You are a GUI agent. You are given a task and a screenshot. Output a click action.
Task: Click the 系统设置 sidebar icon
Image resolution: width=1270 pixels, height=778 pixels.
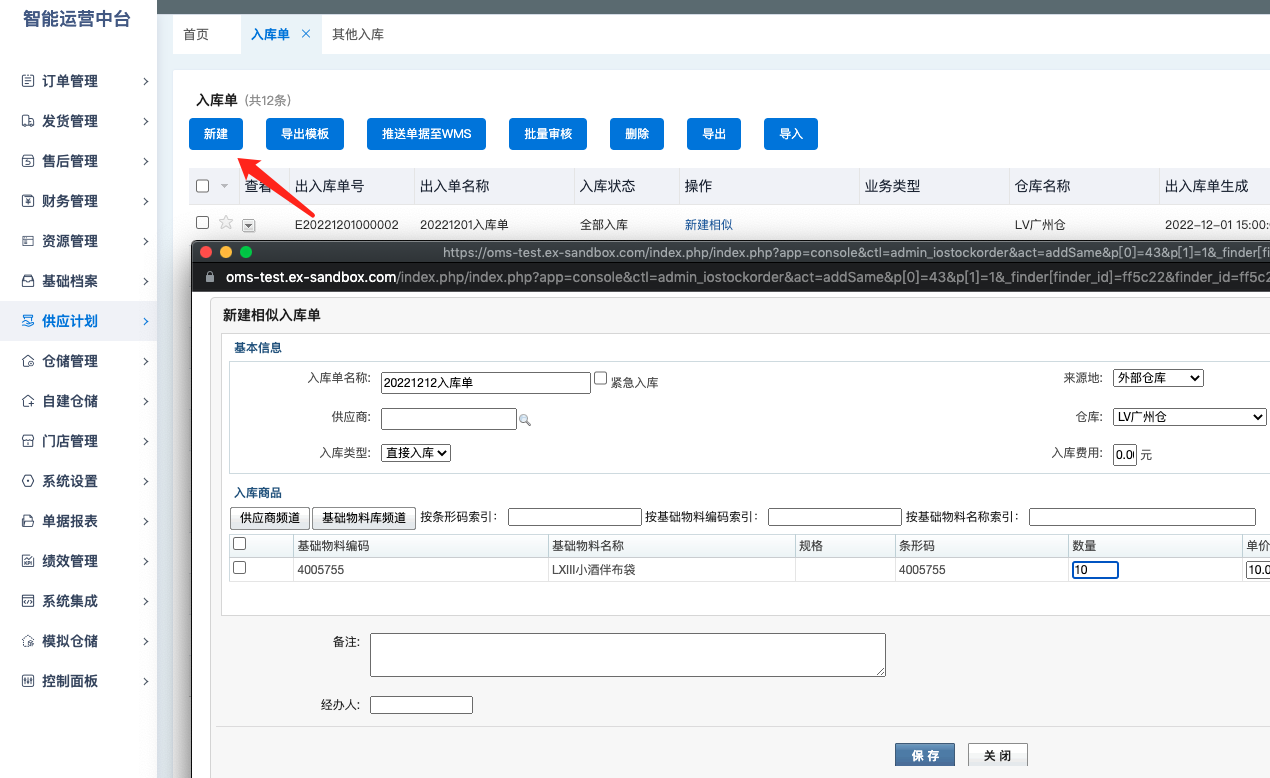[x=28, y=481]
